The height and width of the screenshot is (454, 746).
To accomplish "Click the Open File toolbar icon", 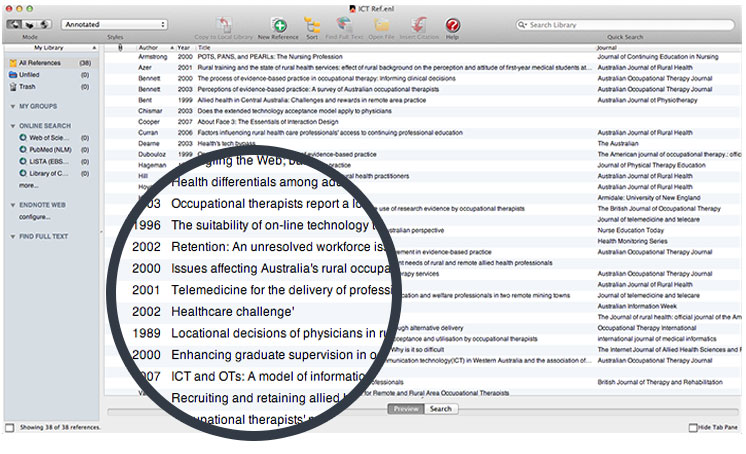I will (382, 25).
